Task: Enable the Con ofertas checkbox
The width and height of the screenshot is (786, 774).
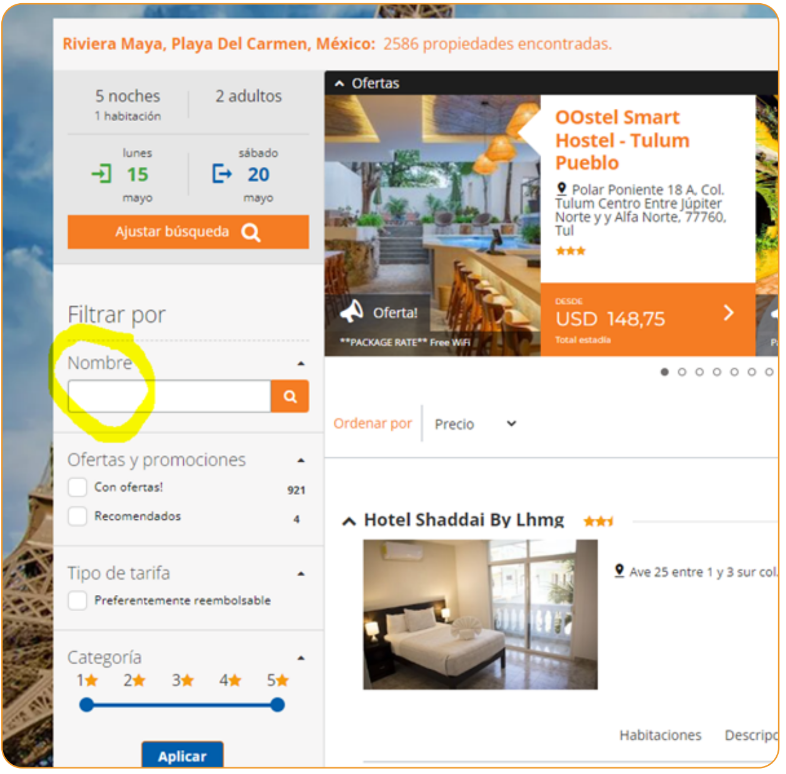Action: click(x=77, y=488)
